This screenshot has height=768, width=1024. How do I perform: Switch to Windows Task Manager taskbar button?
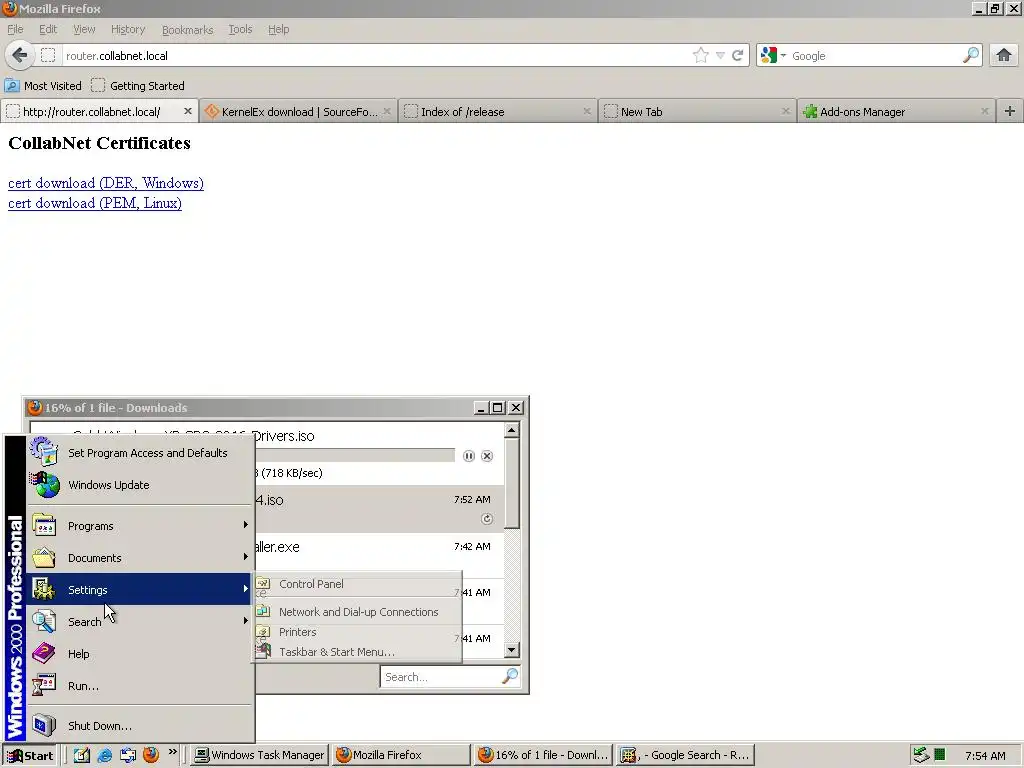tap(259, 755)
